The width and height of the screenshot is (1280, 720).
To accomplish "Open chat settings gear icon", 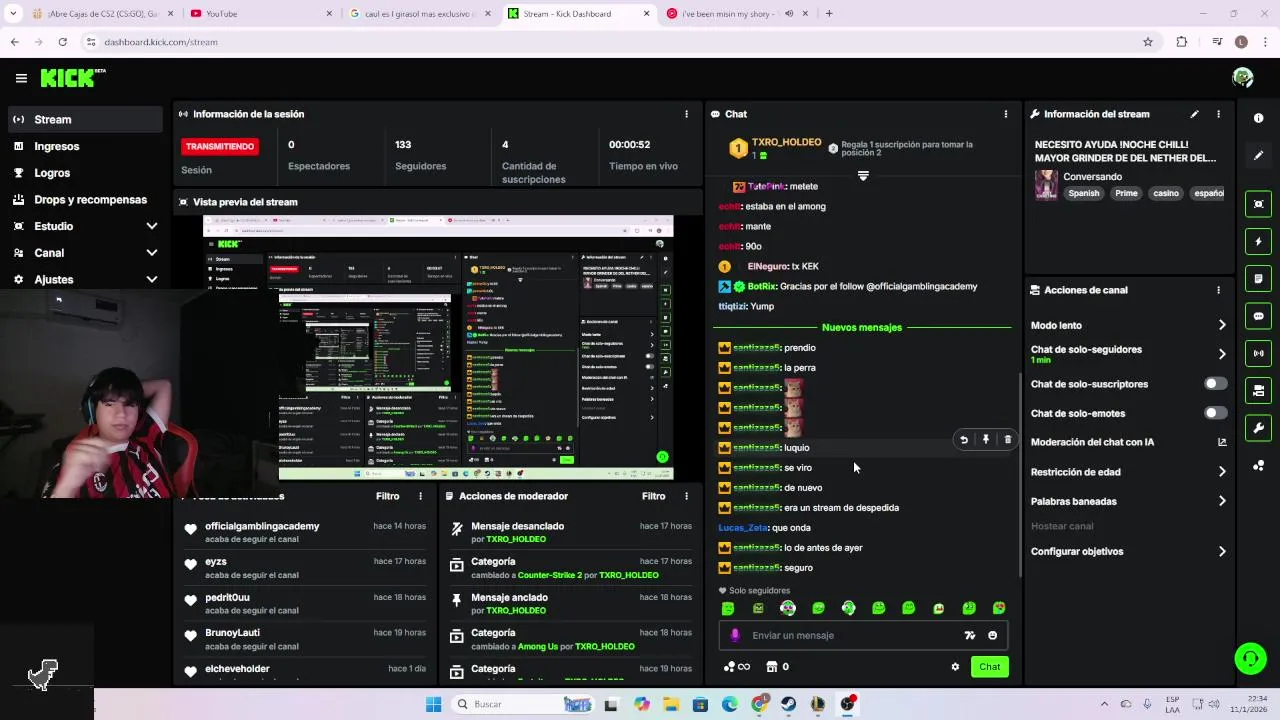I will (x=955, y=667).
